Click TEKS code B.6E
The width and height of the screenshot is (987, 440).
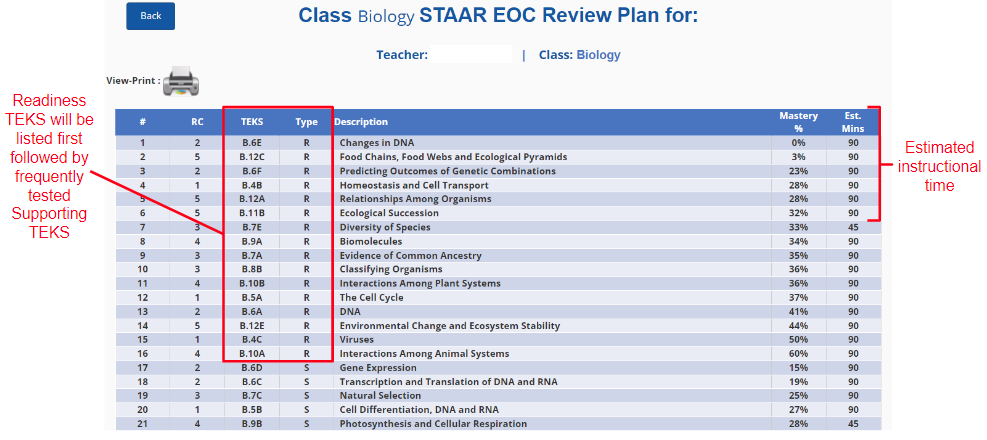252,143
